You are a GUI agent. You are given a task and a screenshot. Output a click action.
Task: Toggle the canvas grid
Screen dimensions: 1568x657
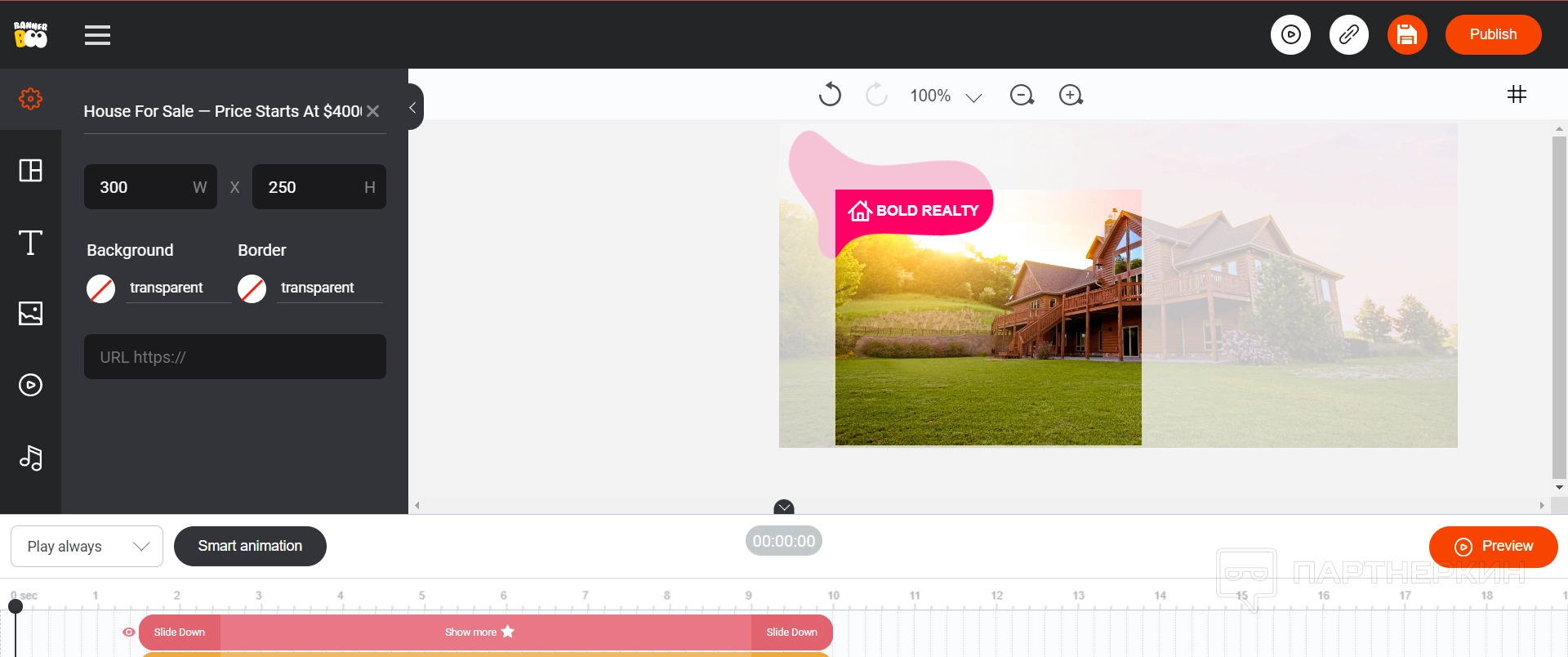coord(1517,95)
